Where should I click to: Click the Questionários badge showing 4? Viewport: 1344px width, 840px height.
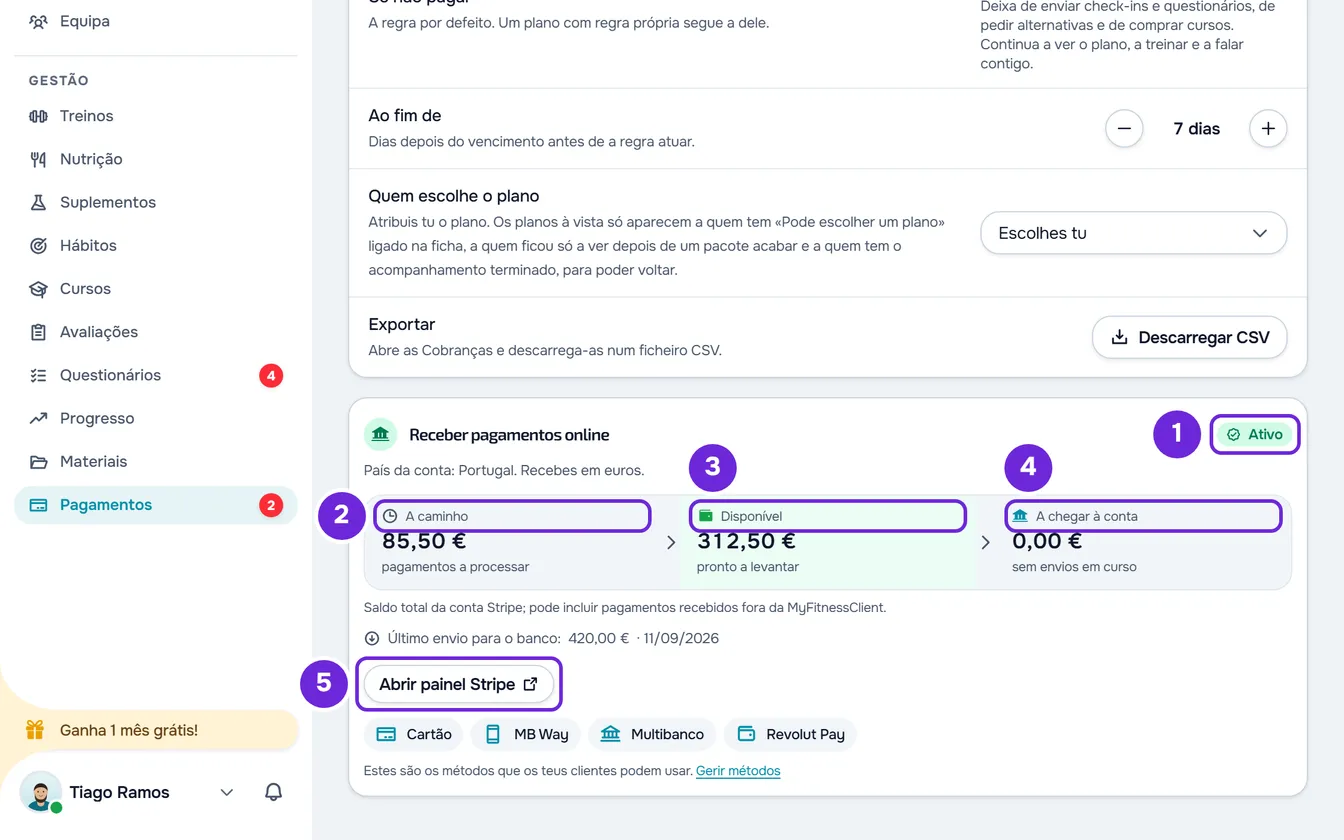[x=271, y=375]
